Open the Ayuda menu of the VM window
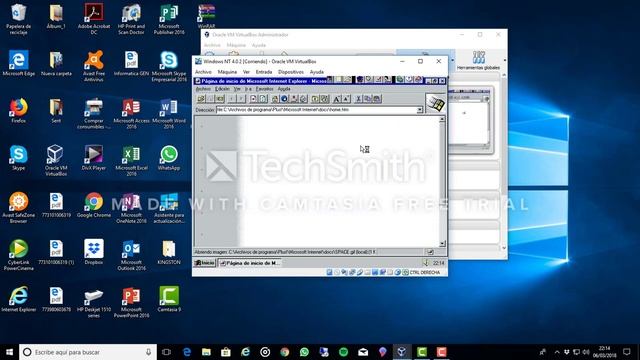 click(317, 72)
